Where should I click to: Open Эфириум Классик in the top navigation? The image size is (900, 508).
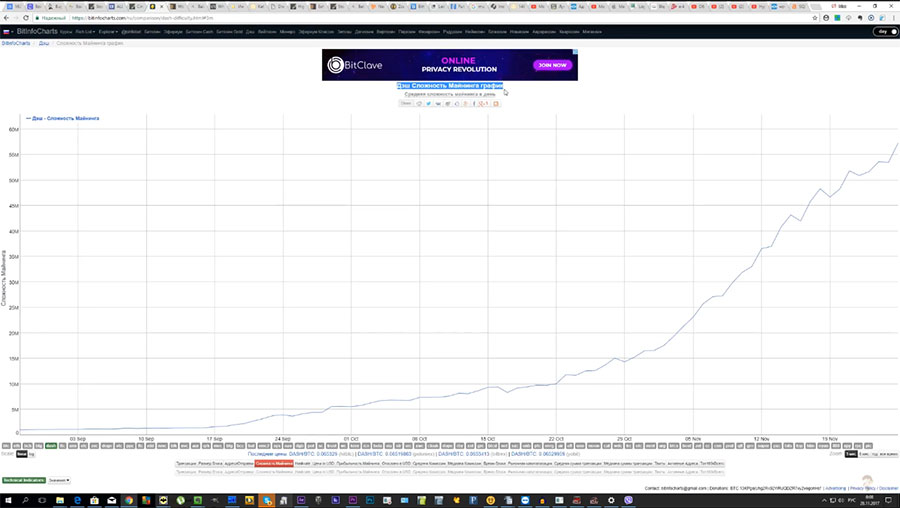point(316,32)
